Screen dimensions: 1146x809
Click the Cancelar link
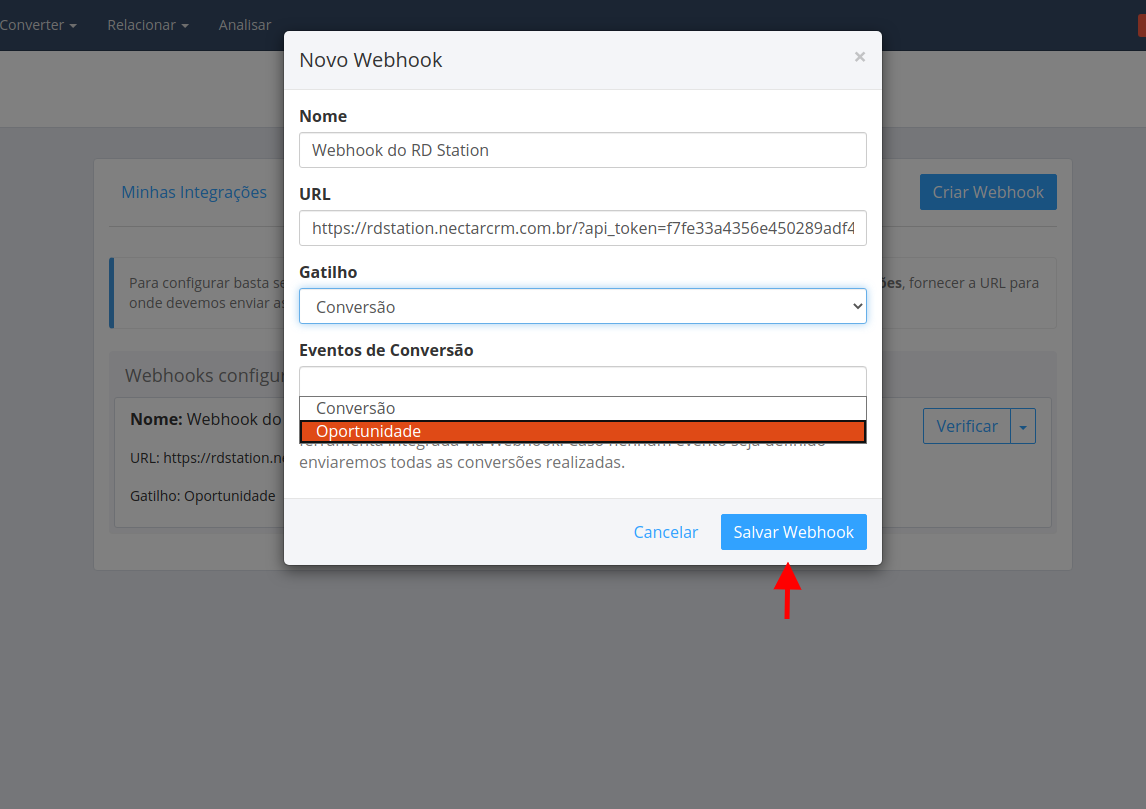tap(666, 532)
